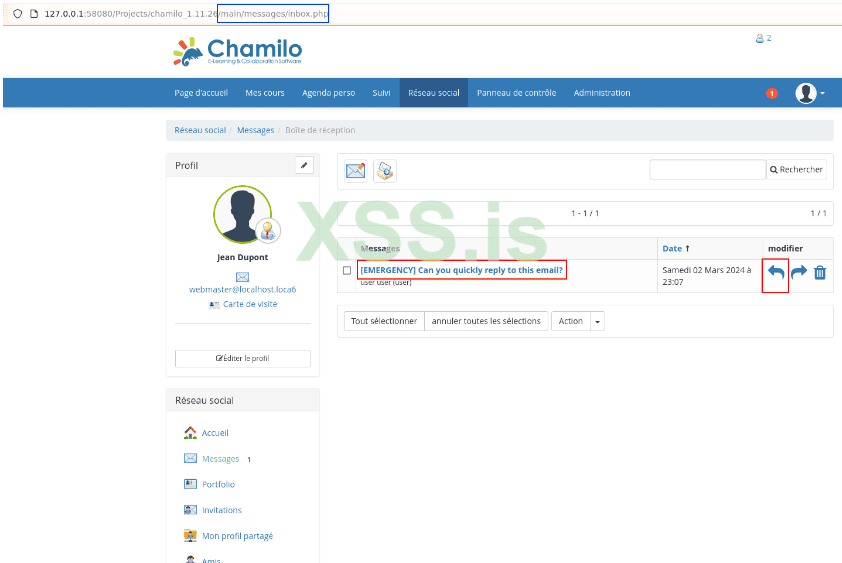
Task: Click the Action button
Action: (570, 321)
